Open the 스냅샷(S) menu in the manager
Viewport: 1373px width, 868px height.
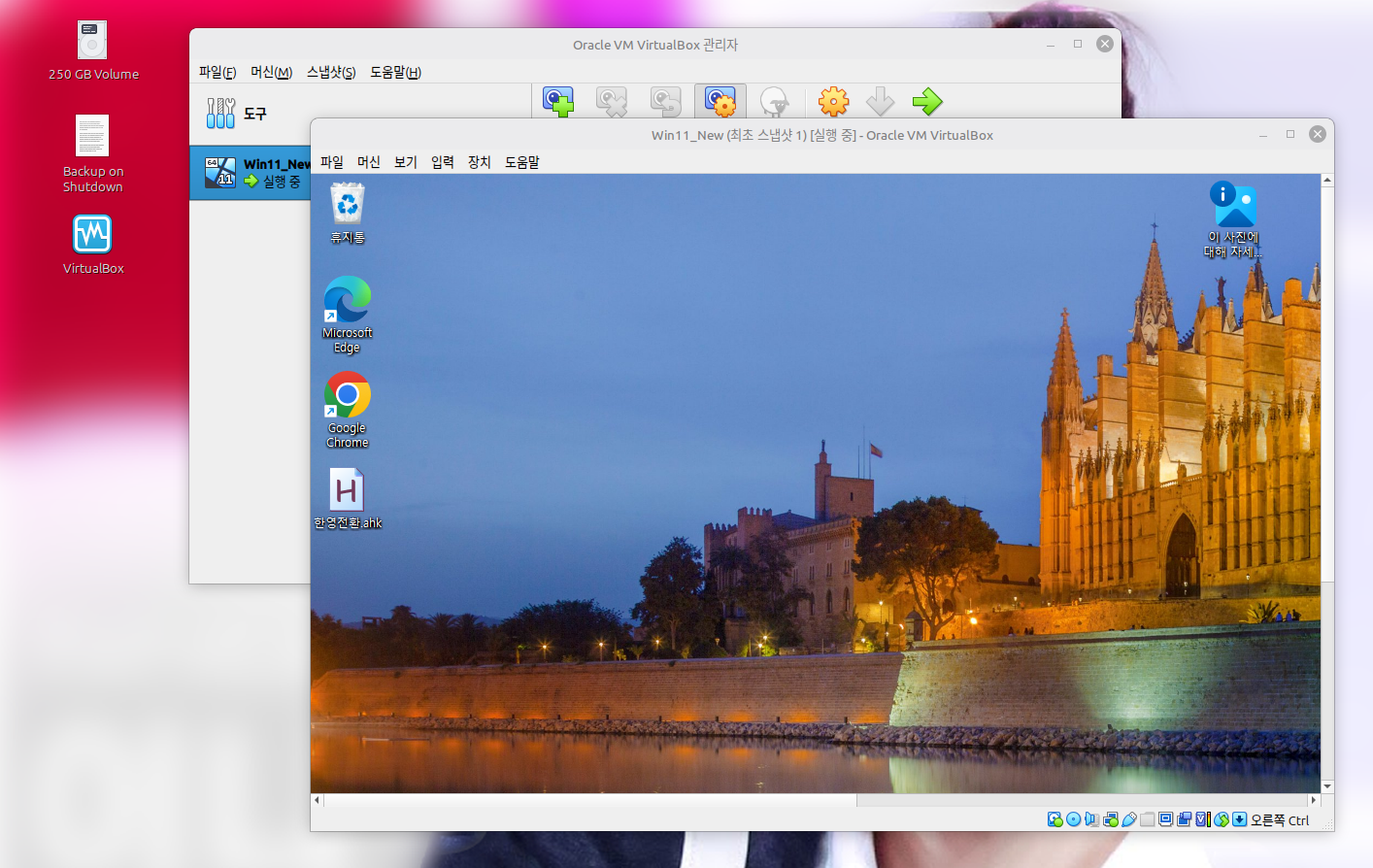pos(331,72)
